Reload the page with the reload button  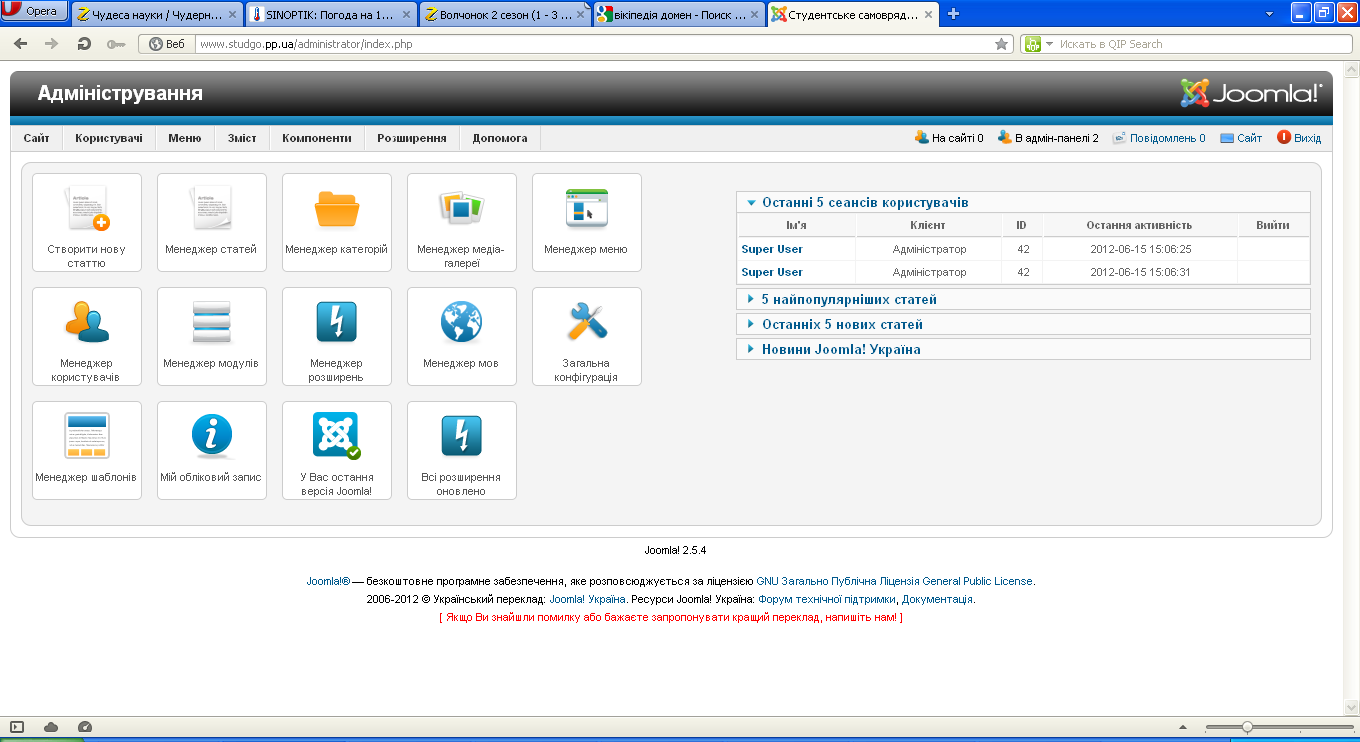click(x=84, y=44)
